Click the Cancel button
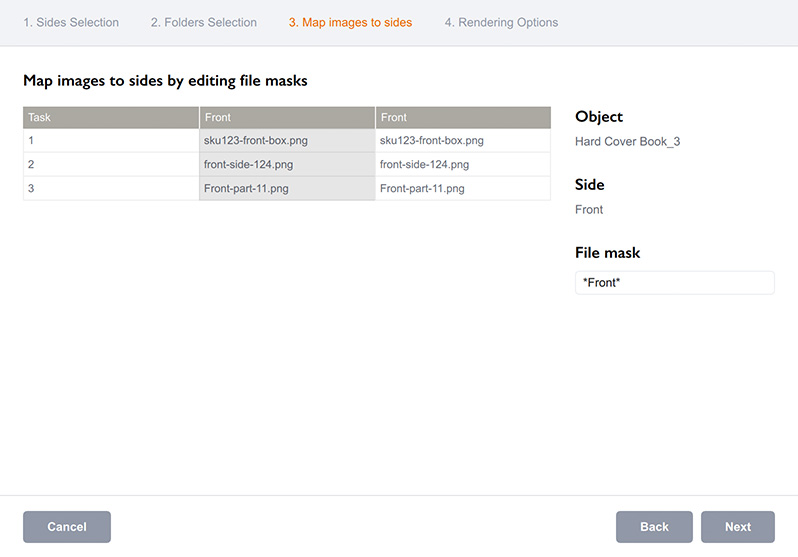The width and height of the screenshot is (798, 557). pos(67,527)
